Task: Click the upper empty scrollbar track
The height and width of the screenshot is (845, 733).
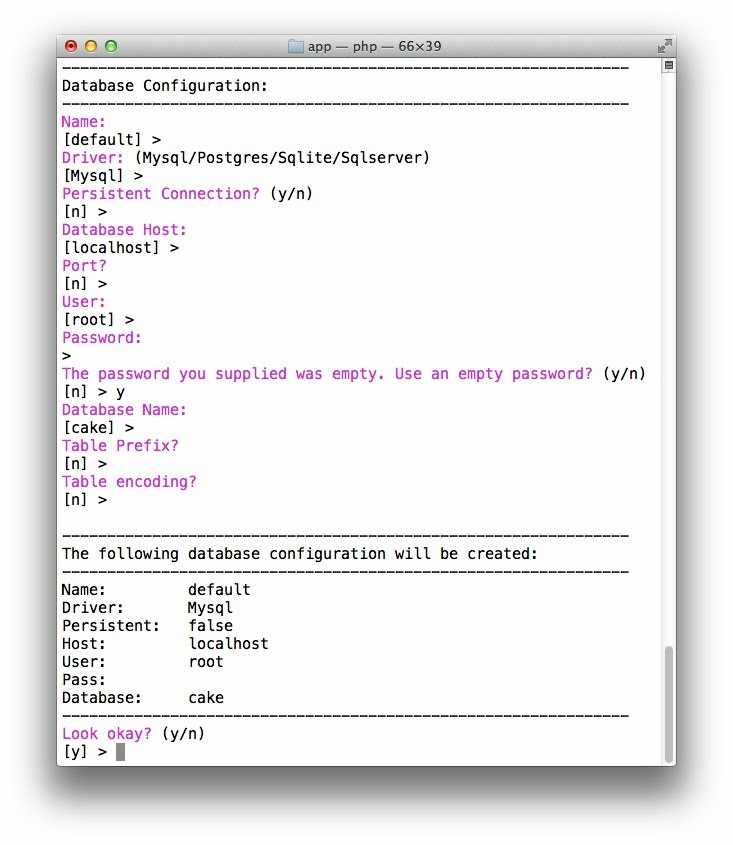Action: point(669,350)
